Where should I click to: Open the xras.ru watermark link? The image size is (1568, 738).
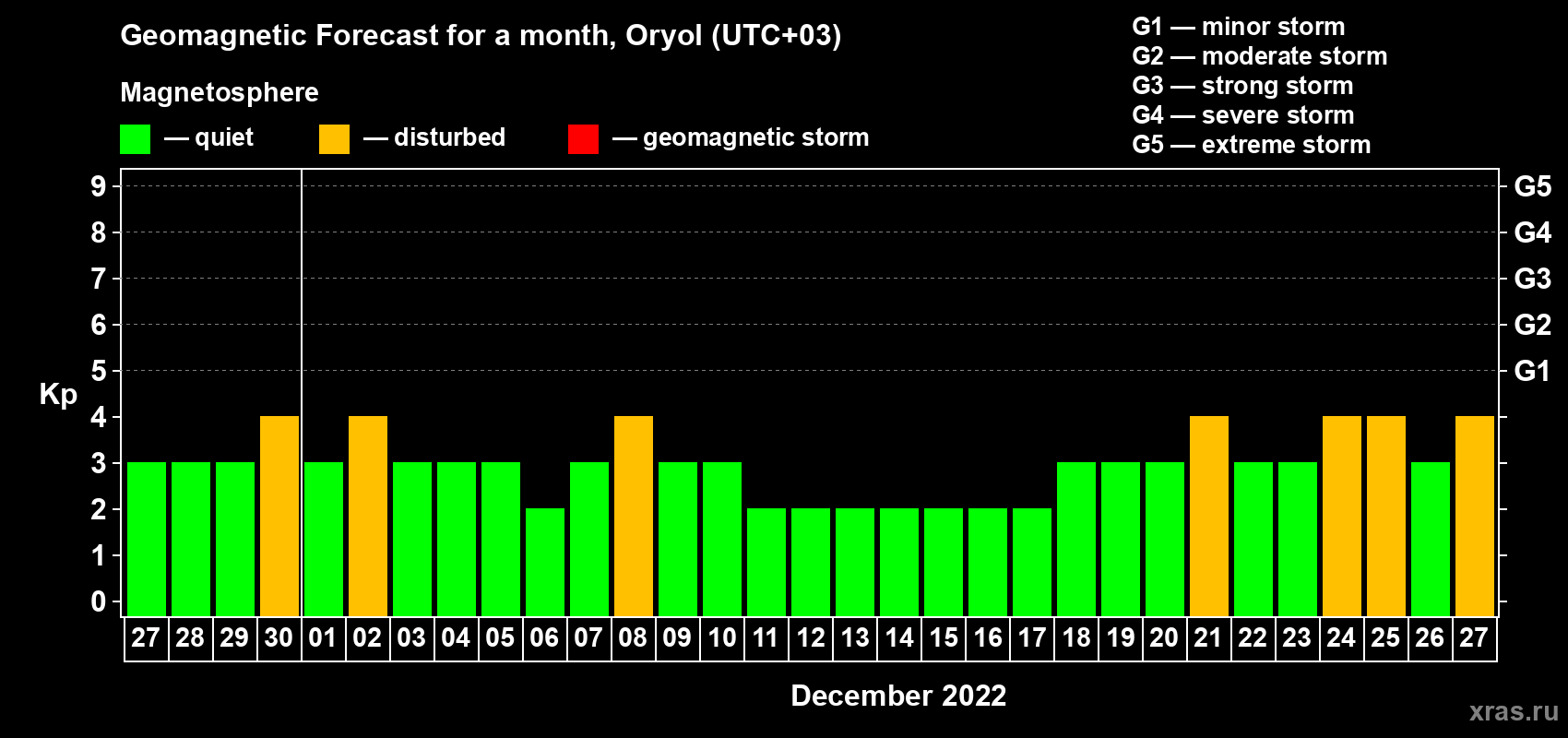coord(1514,711)
